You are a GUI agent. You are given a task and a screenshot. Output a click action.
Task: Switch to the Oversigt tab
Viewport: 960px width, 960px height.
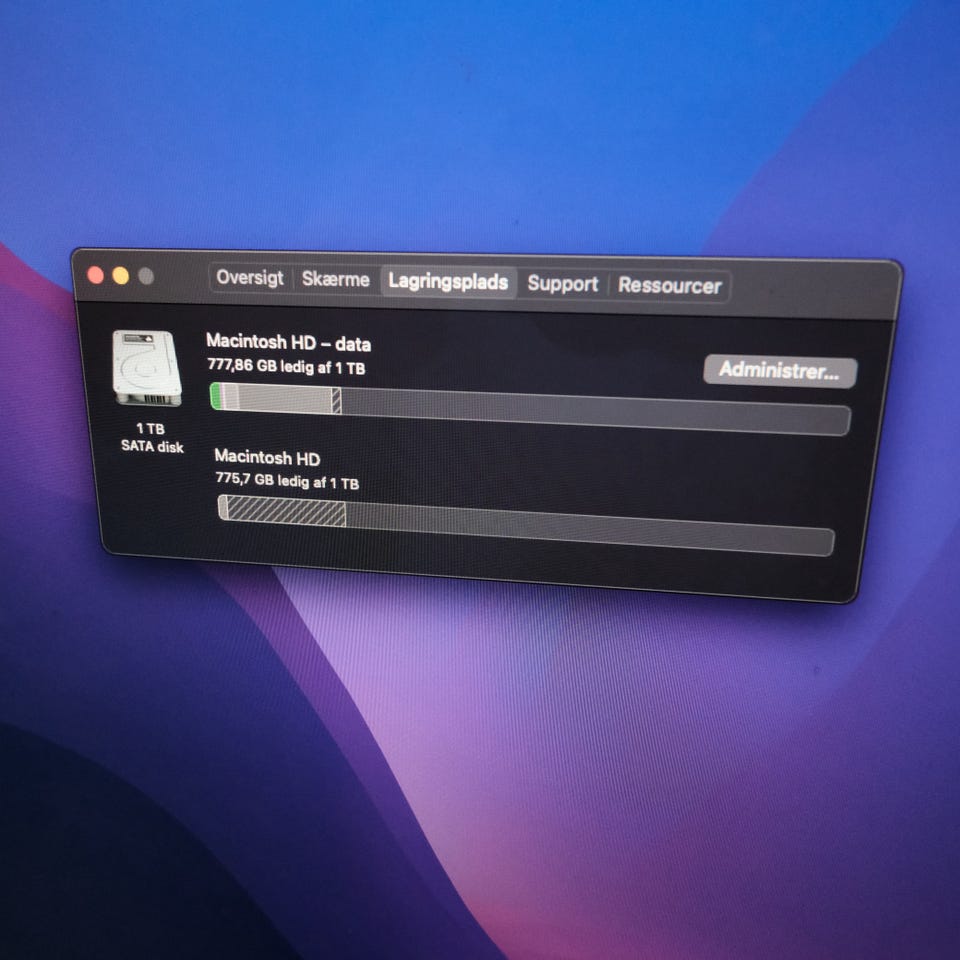click(250, 277)
